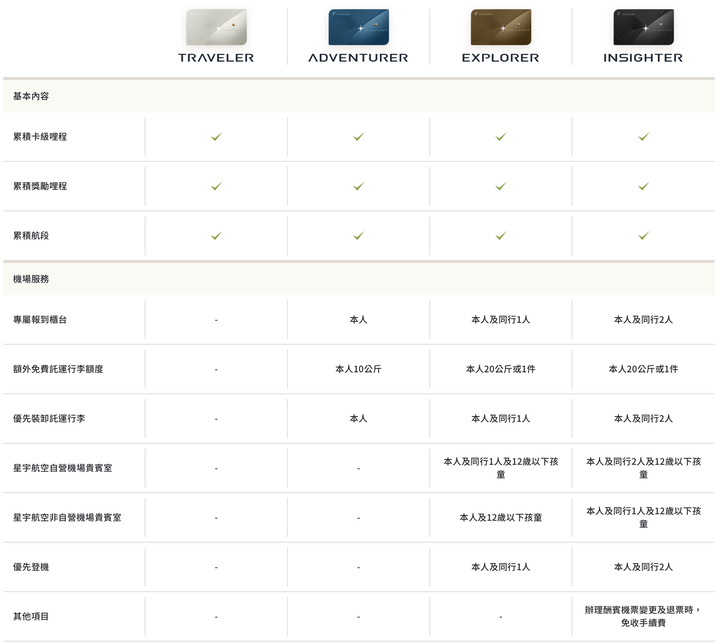The width and height of the screenshot is (720, 644).
Task: Click the 辦理酬賓機票變更及退票時，免收手續費 cell
Action: point(643,616)
